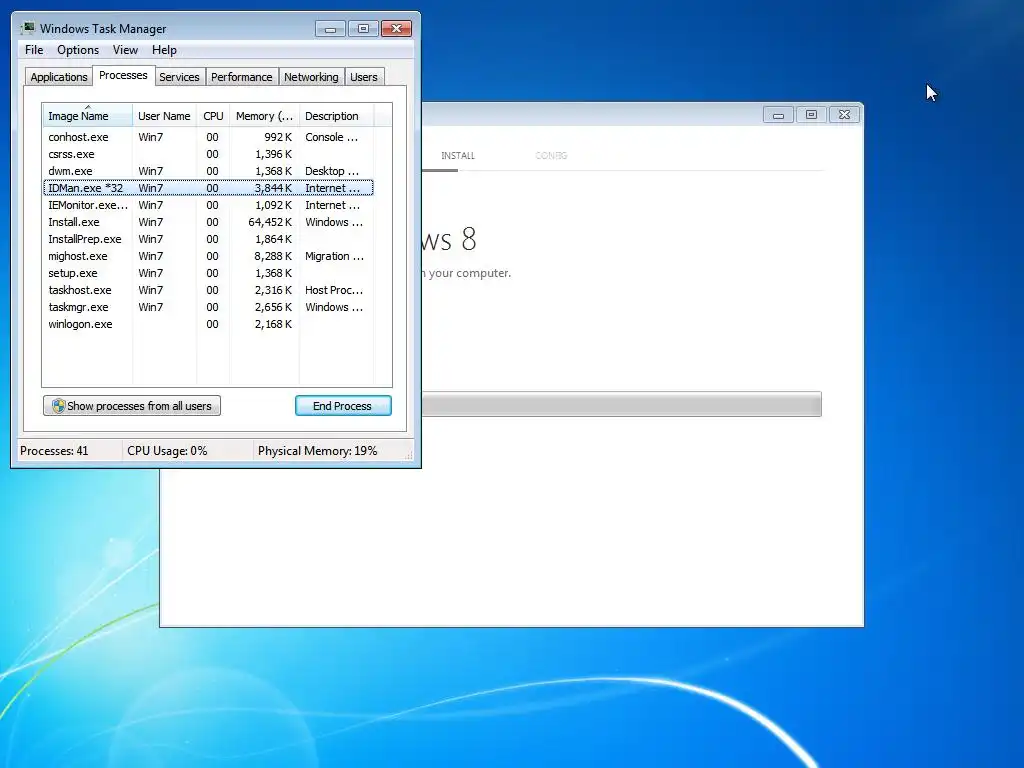Select the Install.exe process
Viewport: 1024px width, 768px height.
click(x=208, y=222)
